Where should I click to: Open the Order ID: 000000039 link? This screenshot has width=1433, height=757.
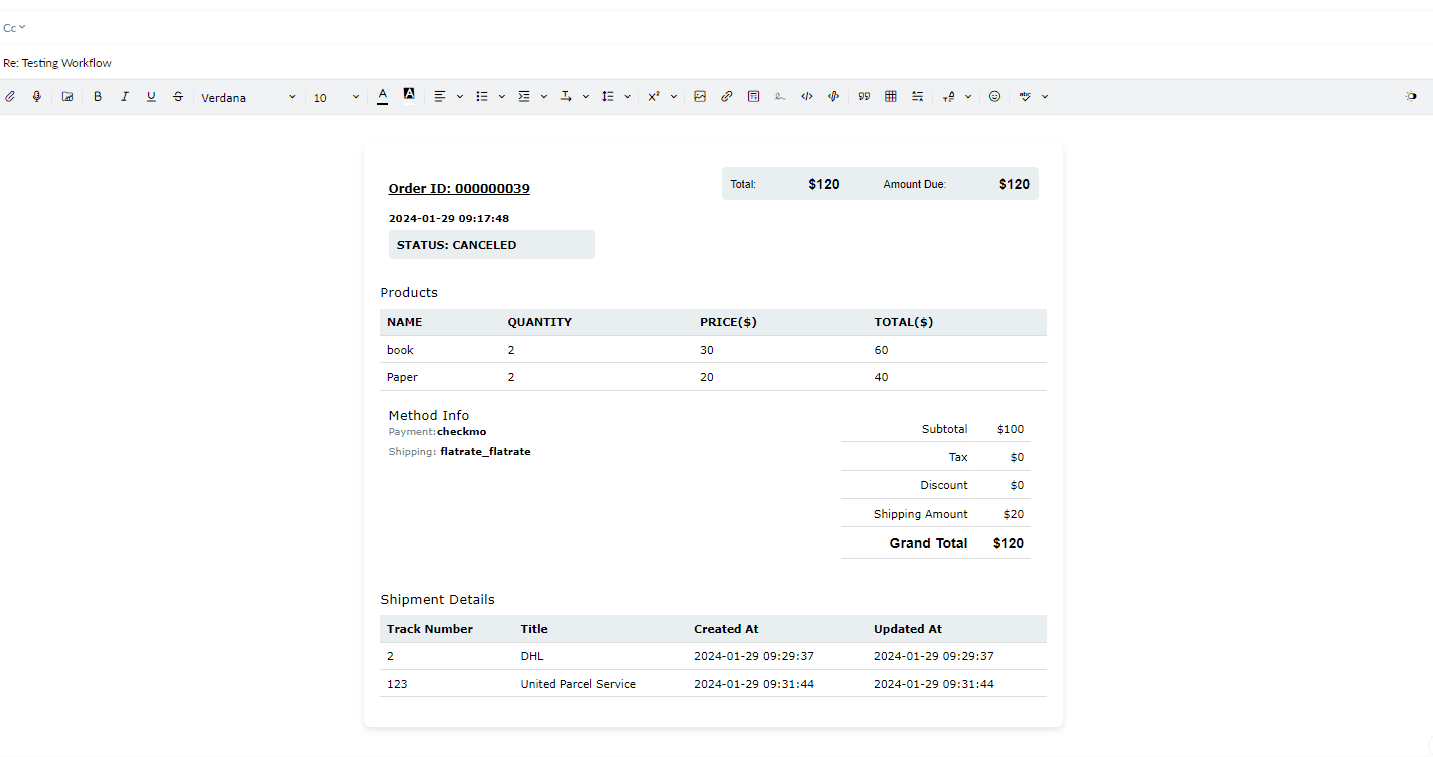coord(459,189)
